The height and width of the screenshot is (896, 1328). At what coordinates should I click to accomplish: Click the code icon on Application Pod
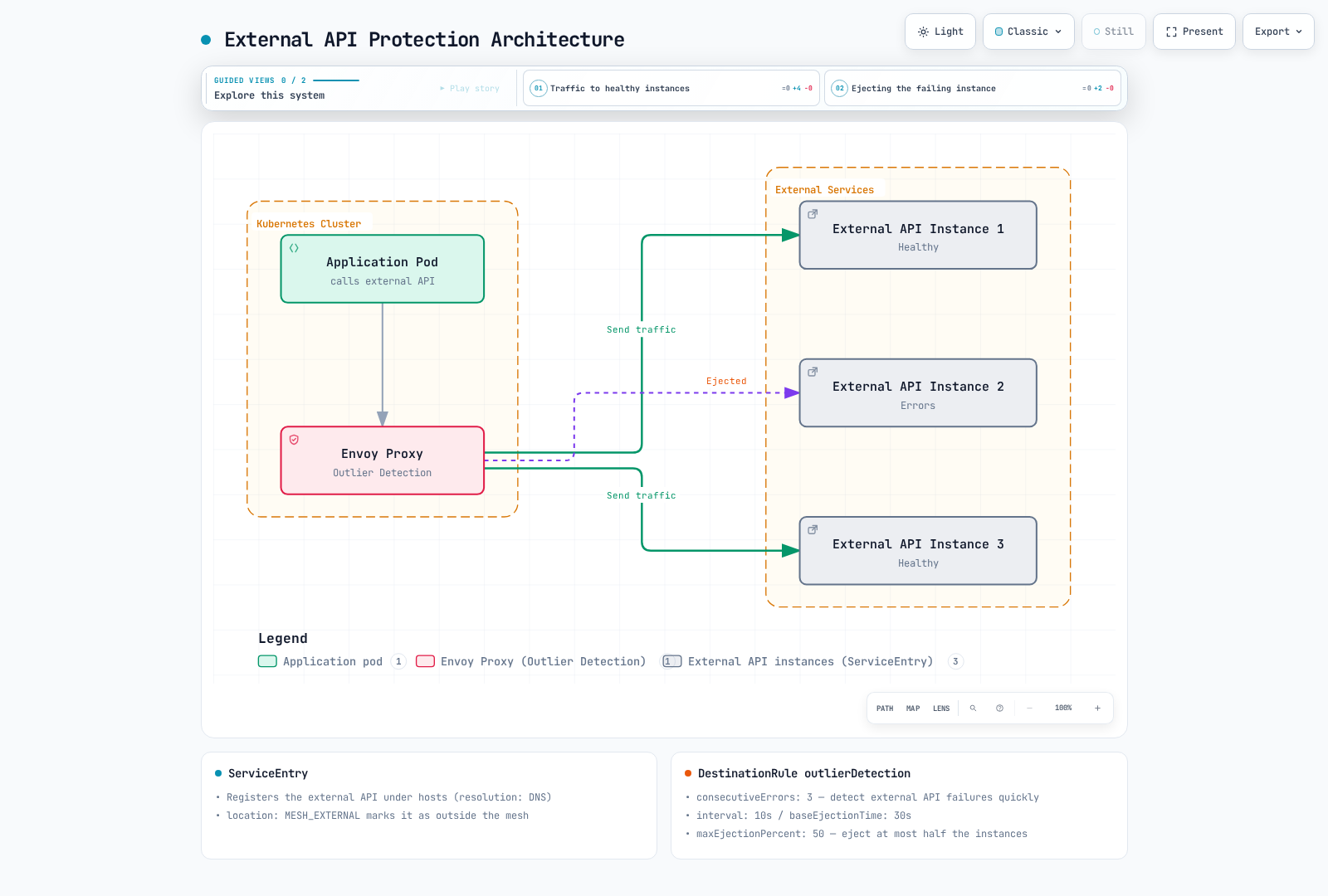pos(294,248)
